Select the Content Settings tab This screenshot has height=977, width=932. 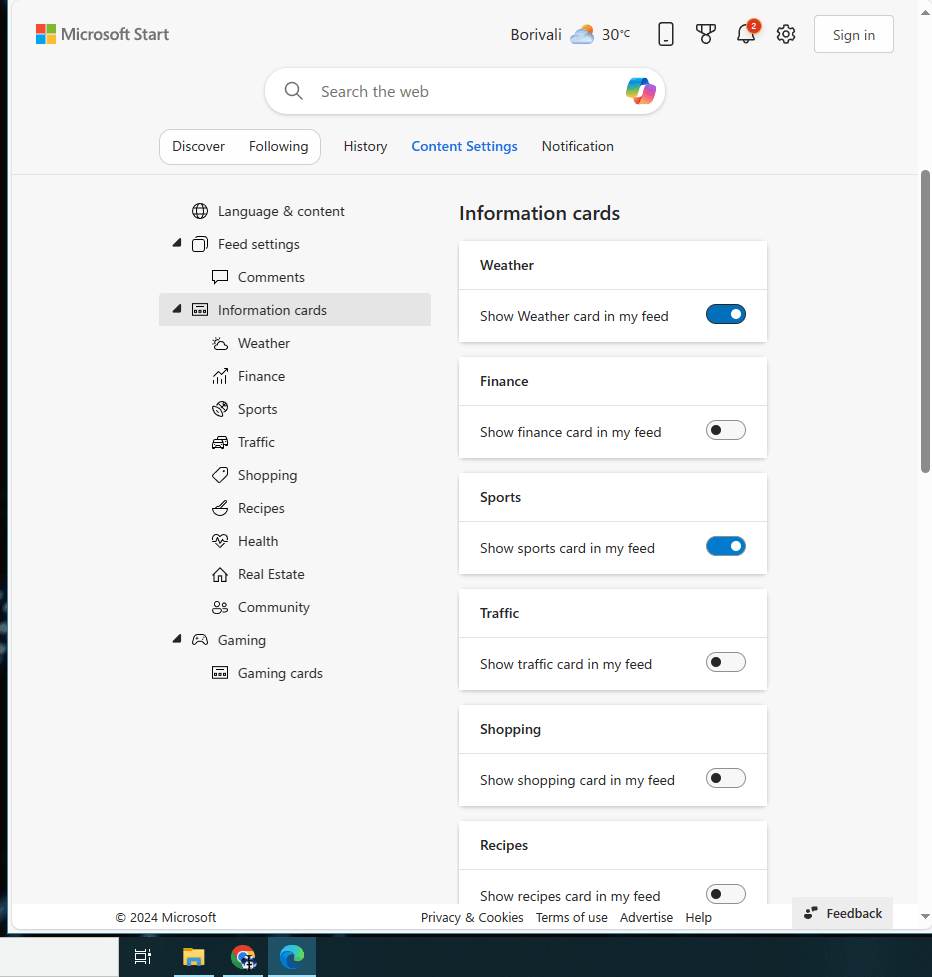pyautogui.click(x=464, y=146)
